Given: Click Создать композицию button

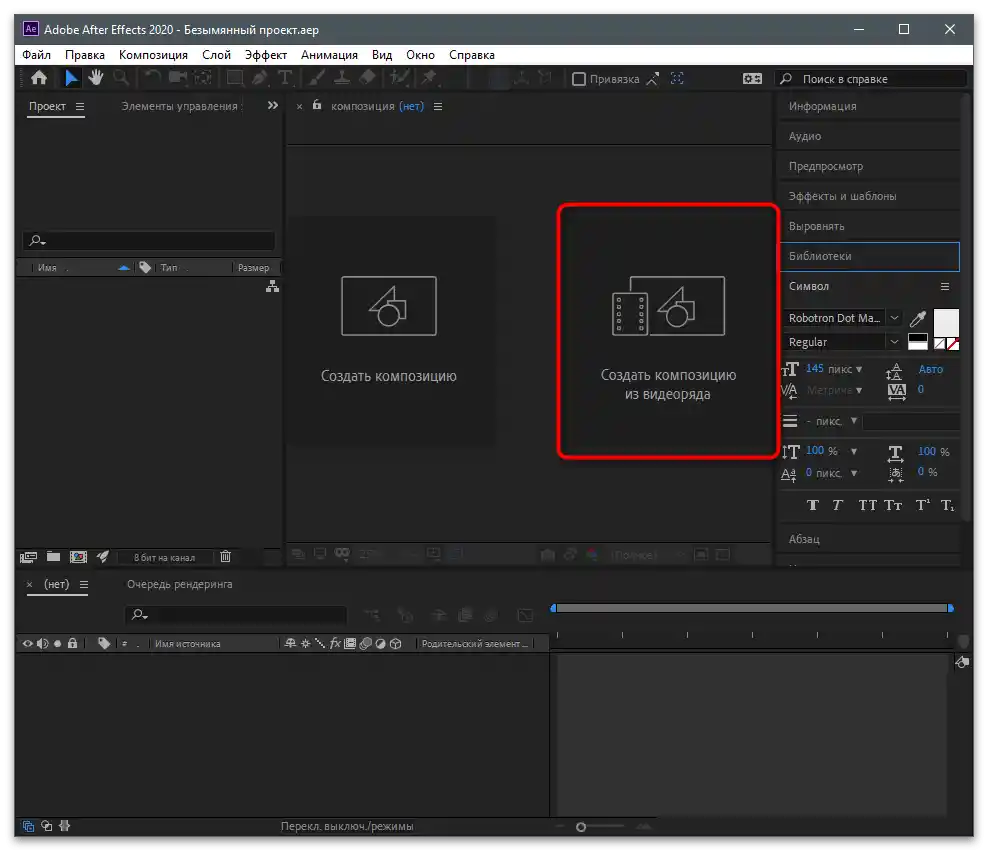Looking at the screenshot, I should [x=389, y=331].
